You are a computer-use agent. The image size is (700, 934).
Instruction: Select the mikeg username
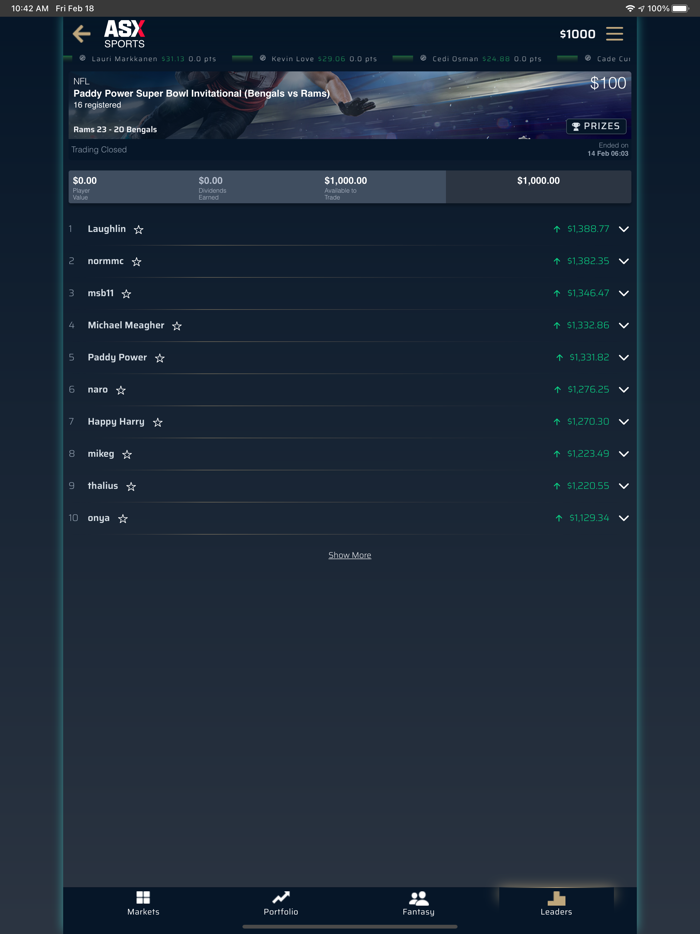pyautogui.click(x=101, y=454)
